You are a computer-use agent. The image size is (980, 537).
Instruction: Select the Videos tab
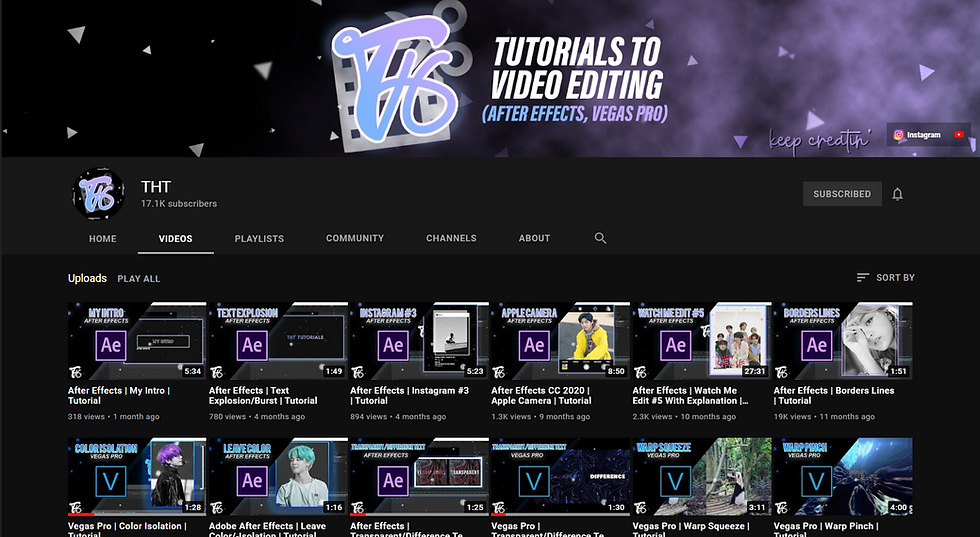tap(176, 239)
